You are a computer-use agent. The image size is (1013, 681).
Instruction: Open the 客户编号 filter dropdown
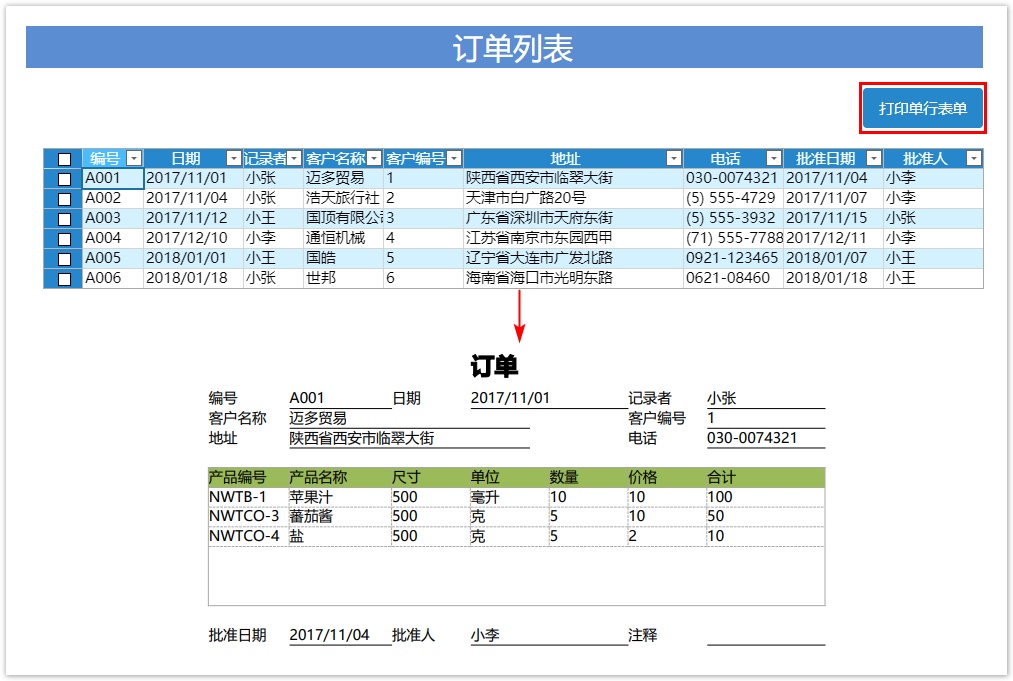point(454,158)
